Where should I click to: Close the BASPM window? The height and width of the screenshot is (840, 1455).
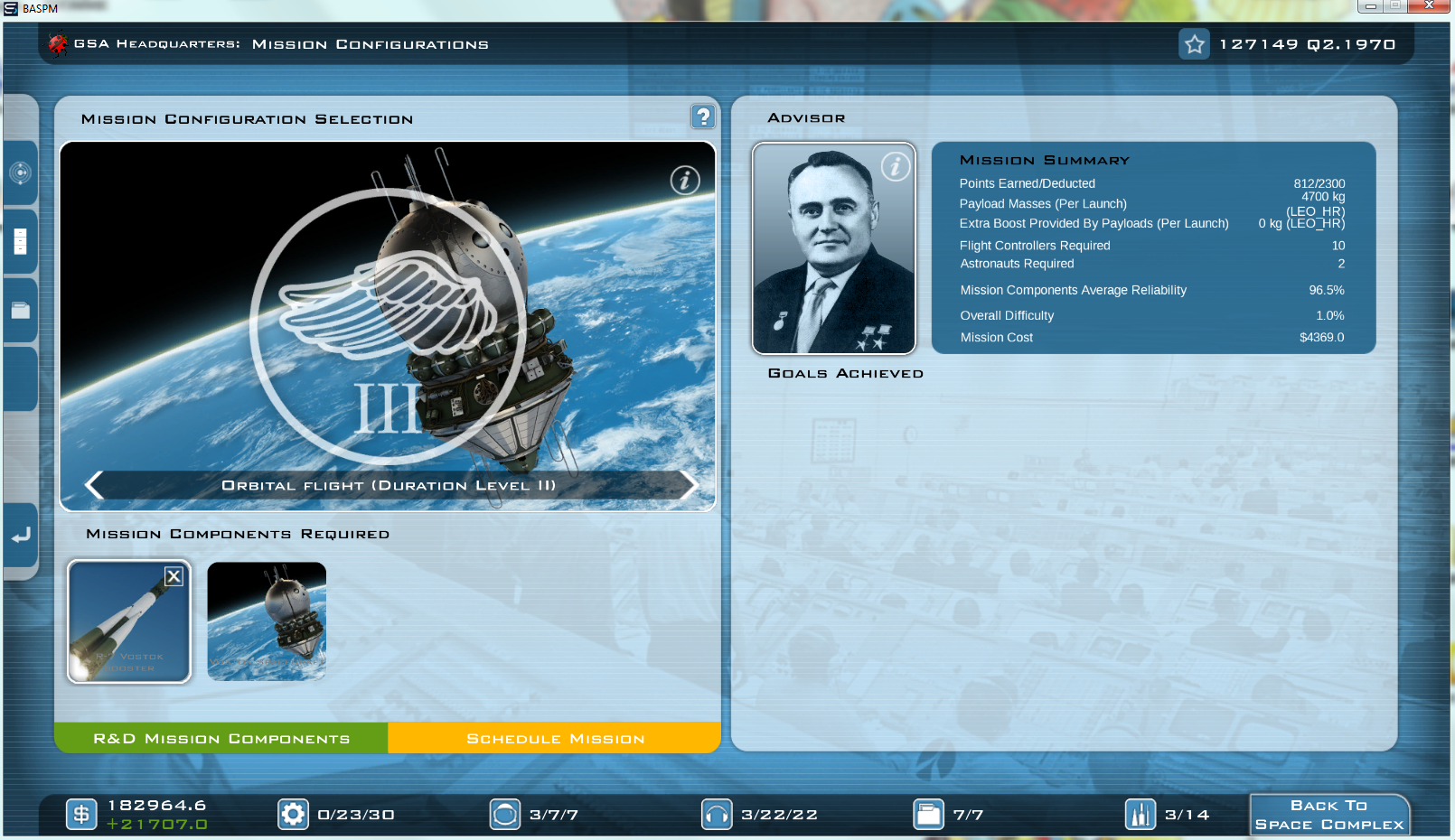tap(1430, 5)
